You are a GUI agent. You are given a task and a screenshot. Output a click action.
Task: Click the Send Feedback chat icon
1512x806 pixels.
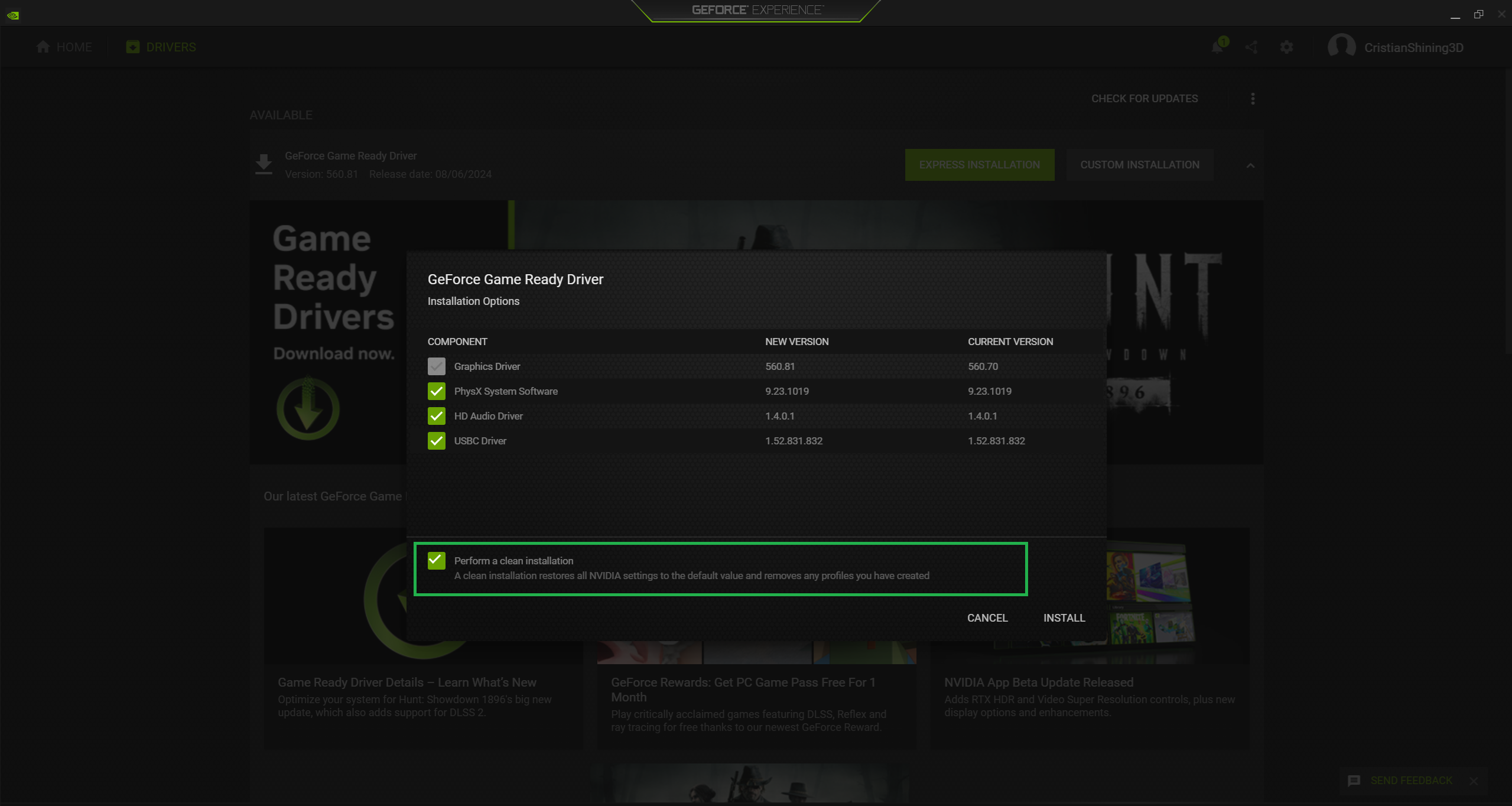(x=1354, y=781)
